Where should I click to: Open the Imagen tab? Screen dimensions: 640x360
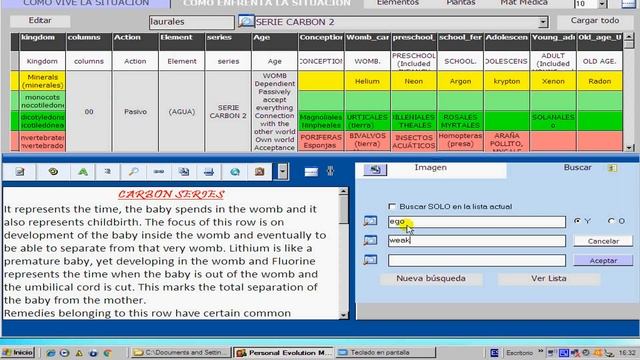coord(430,167)
